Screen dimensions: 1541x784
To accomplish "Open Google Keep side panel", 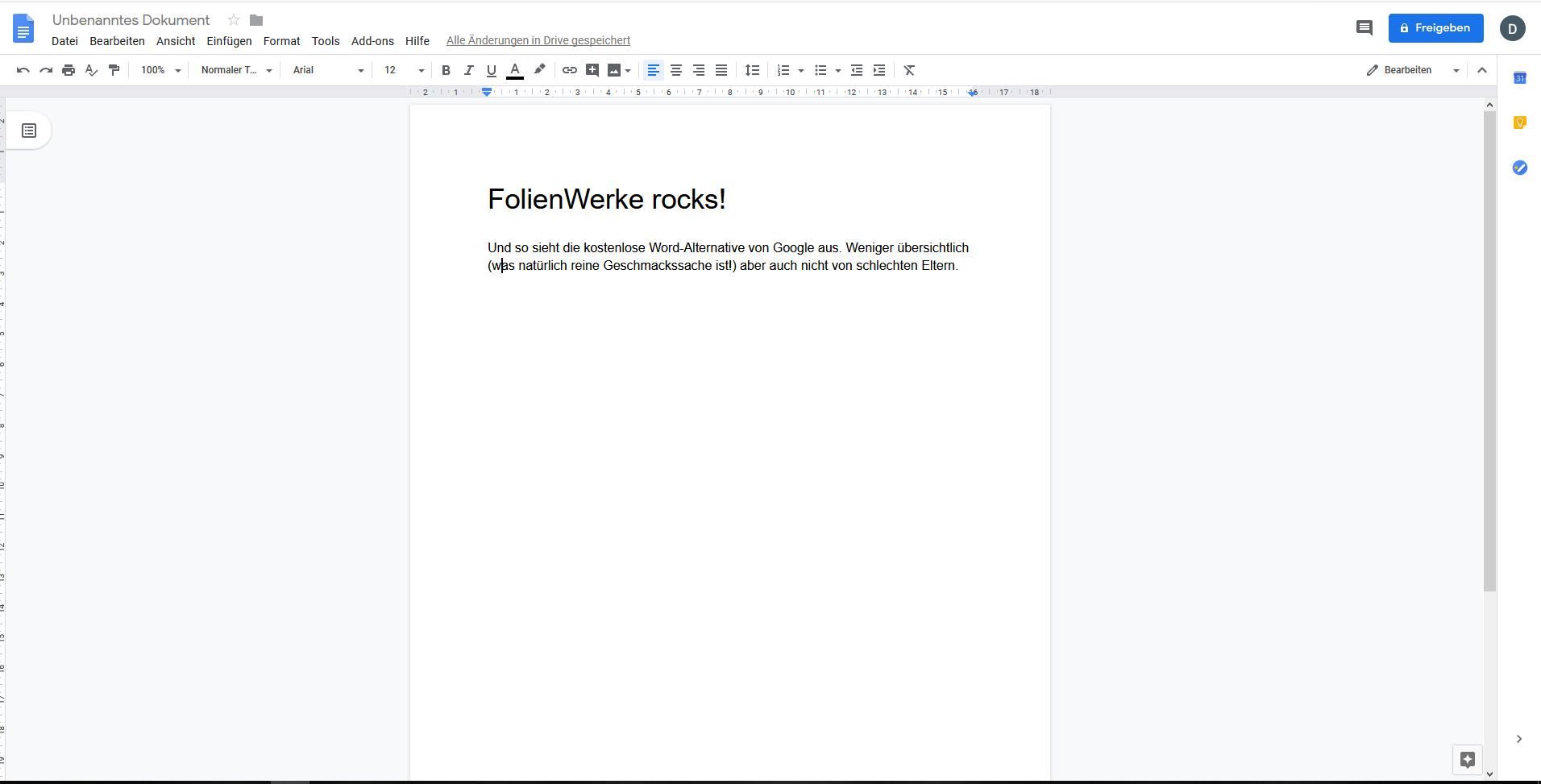I will pyautogui.click(x=1520, y=122).
